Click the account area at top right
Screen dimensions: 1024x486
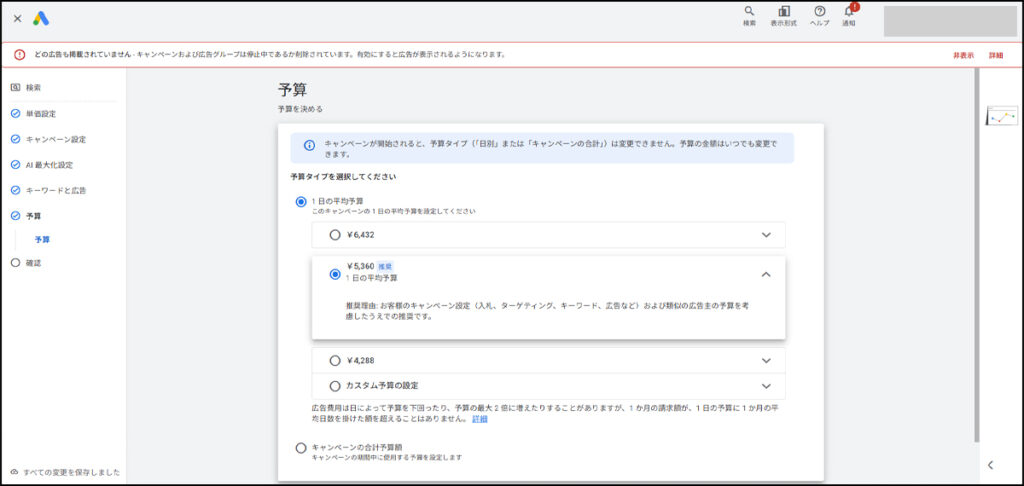click(950, 21)
